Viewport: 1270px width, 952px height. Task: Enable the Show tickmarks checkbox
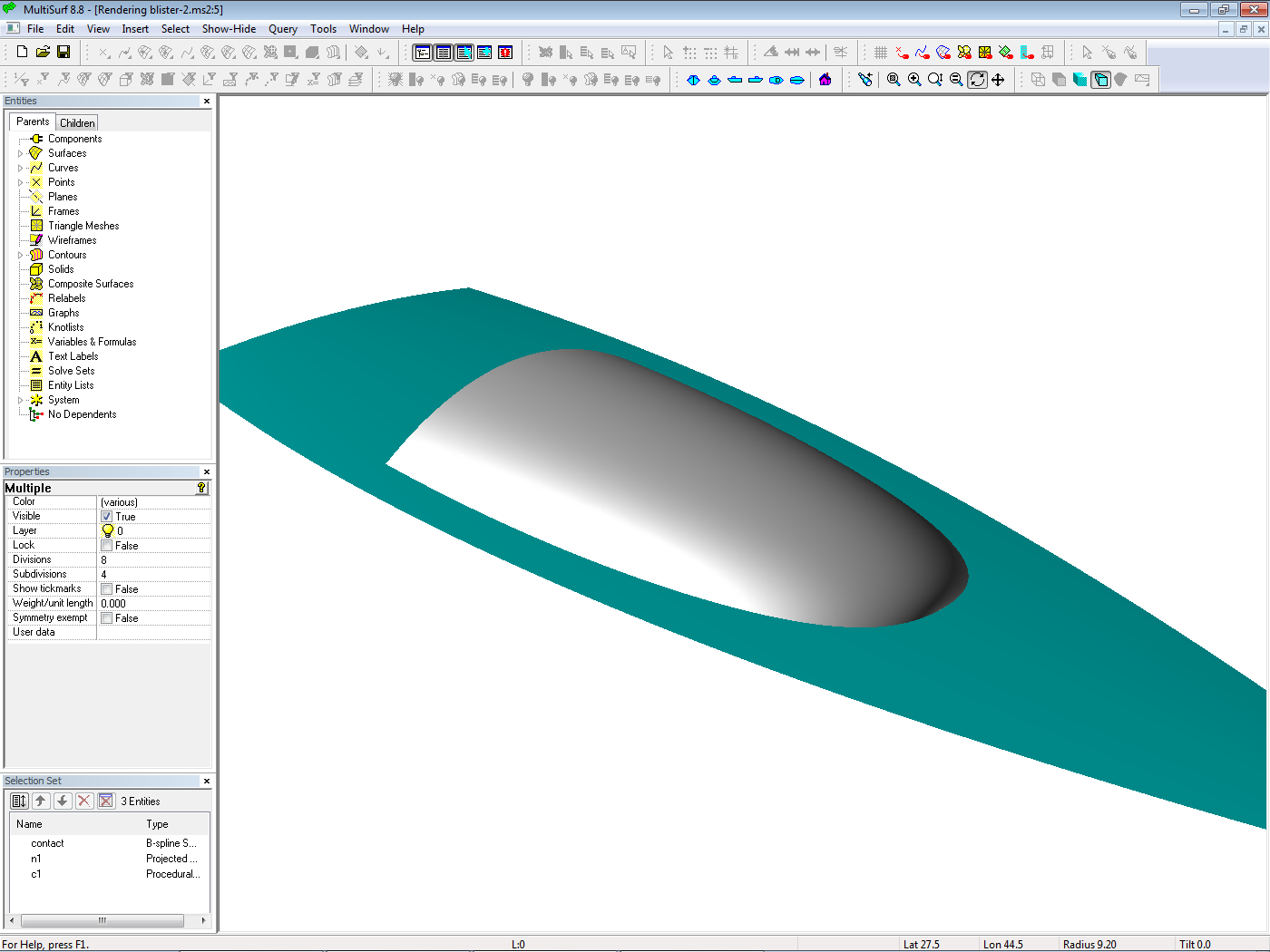click(106, 589)
